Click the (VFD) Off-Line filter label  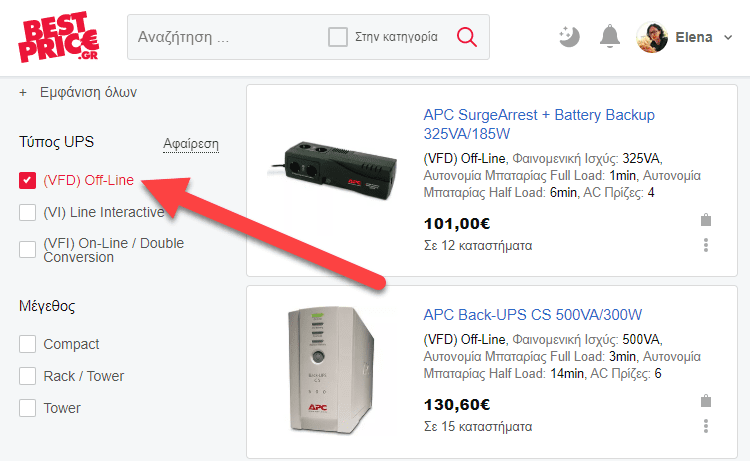(x=88, y=180)
